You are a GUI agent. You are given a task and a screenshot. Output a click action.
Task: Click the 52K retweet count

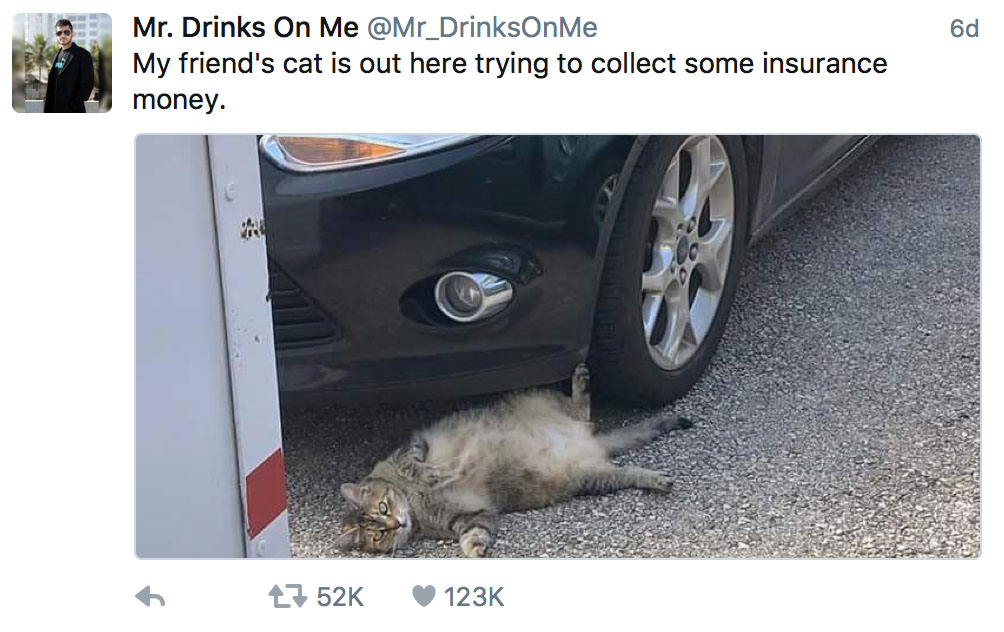340,597
